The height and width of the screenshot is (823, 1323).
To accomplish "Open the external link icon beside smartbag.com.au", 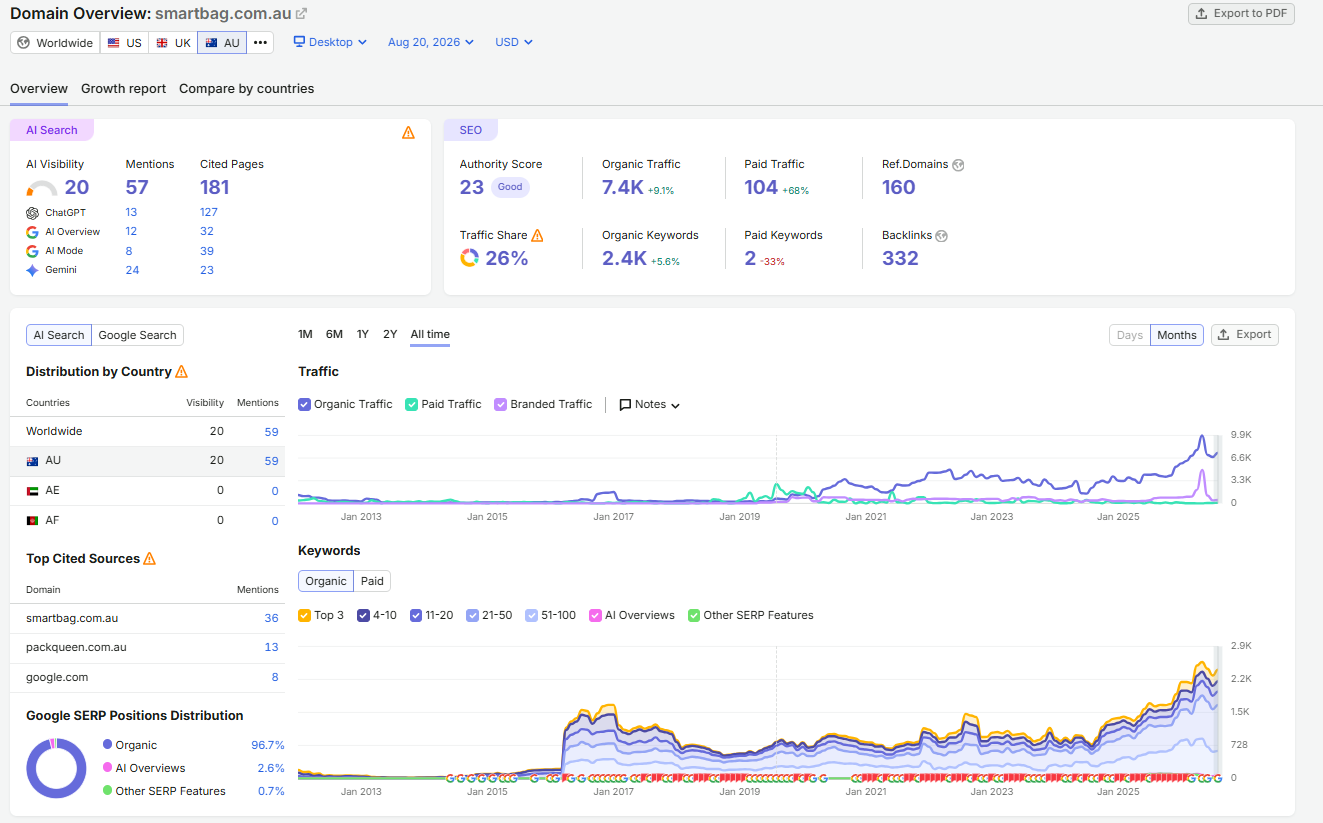I will pyautogui.click(x=302, y=14).
